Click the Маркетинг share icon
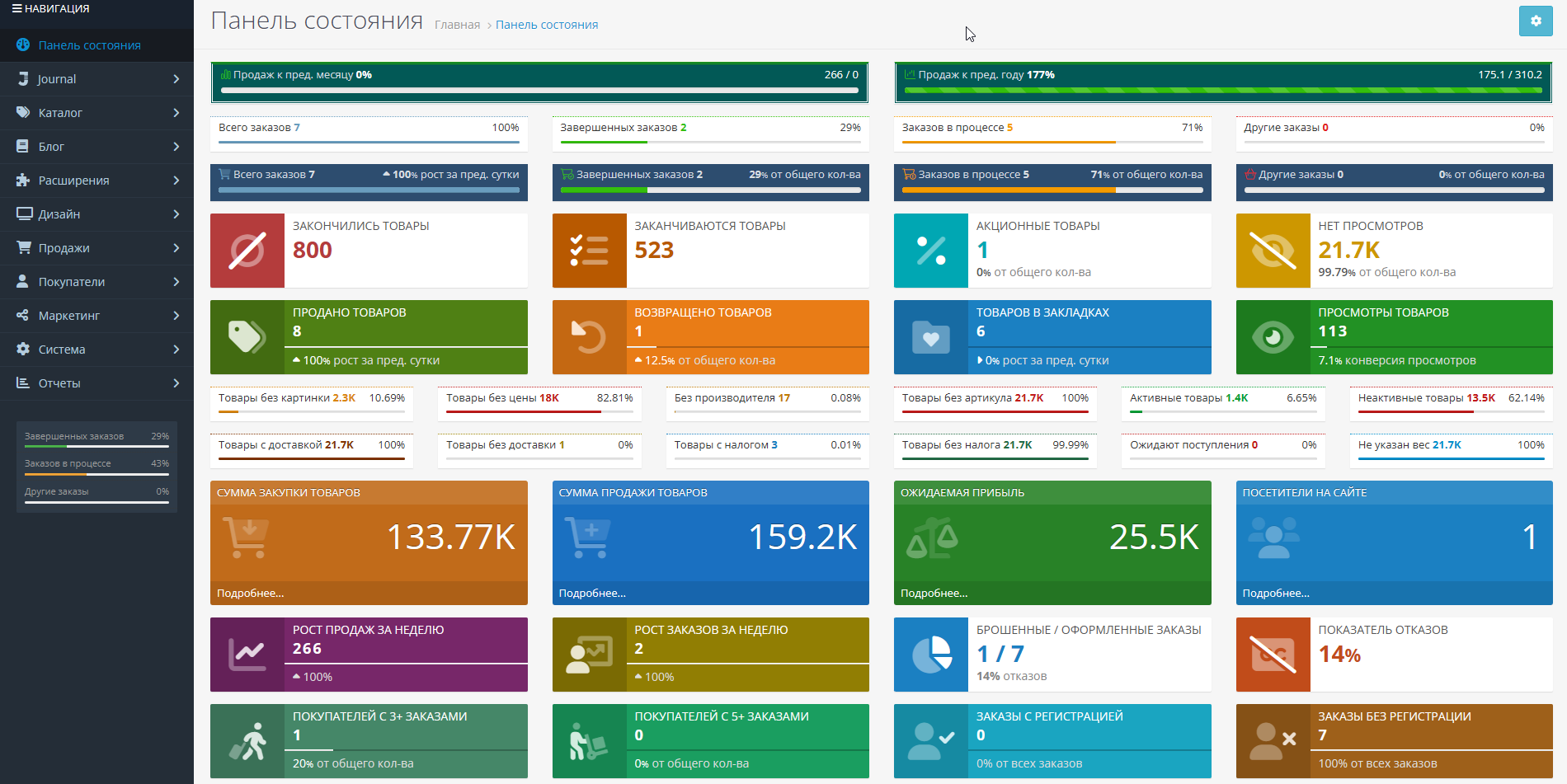 click(24, 315)
